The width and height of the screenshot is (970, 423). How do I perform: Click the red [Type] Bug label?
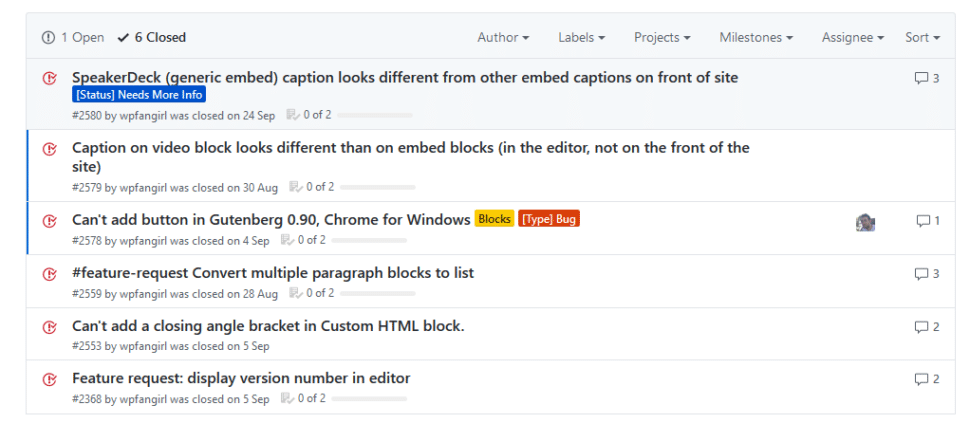point(549,219)
